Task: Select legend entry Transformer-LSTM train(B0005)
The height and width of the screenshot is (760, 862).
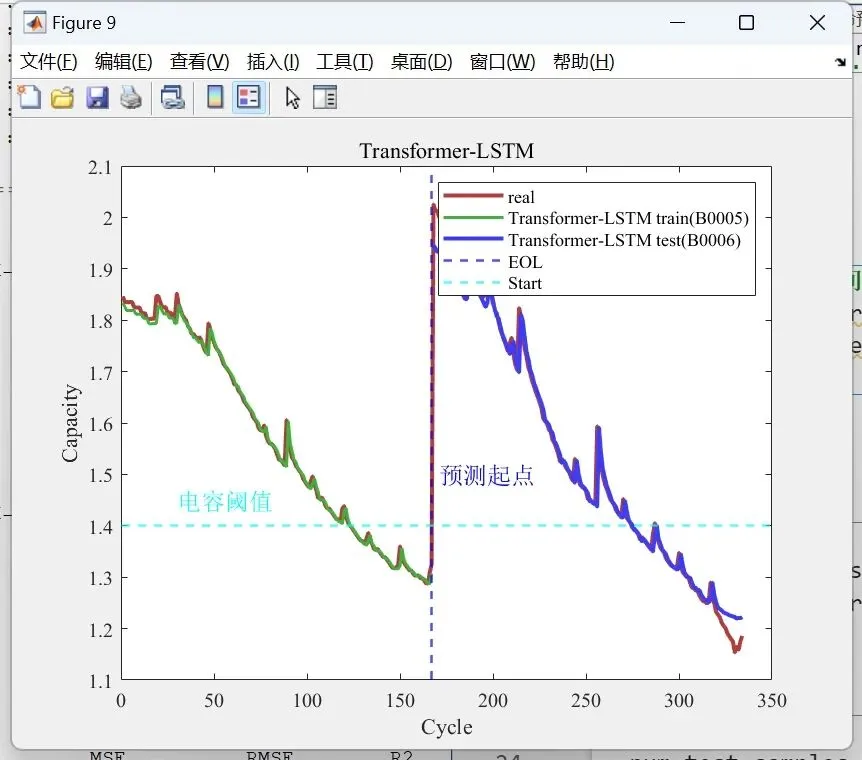Action: [x=628, y=218]
